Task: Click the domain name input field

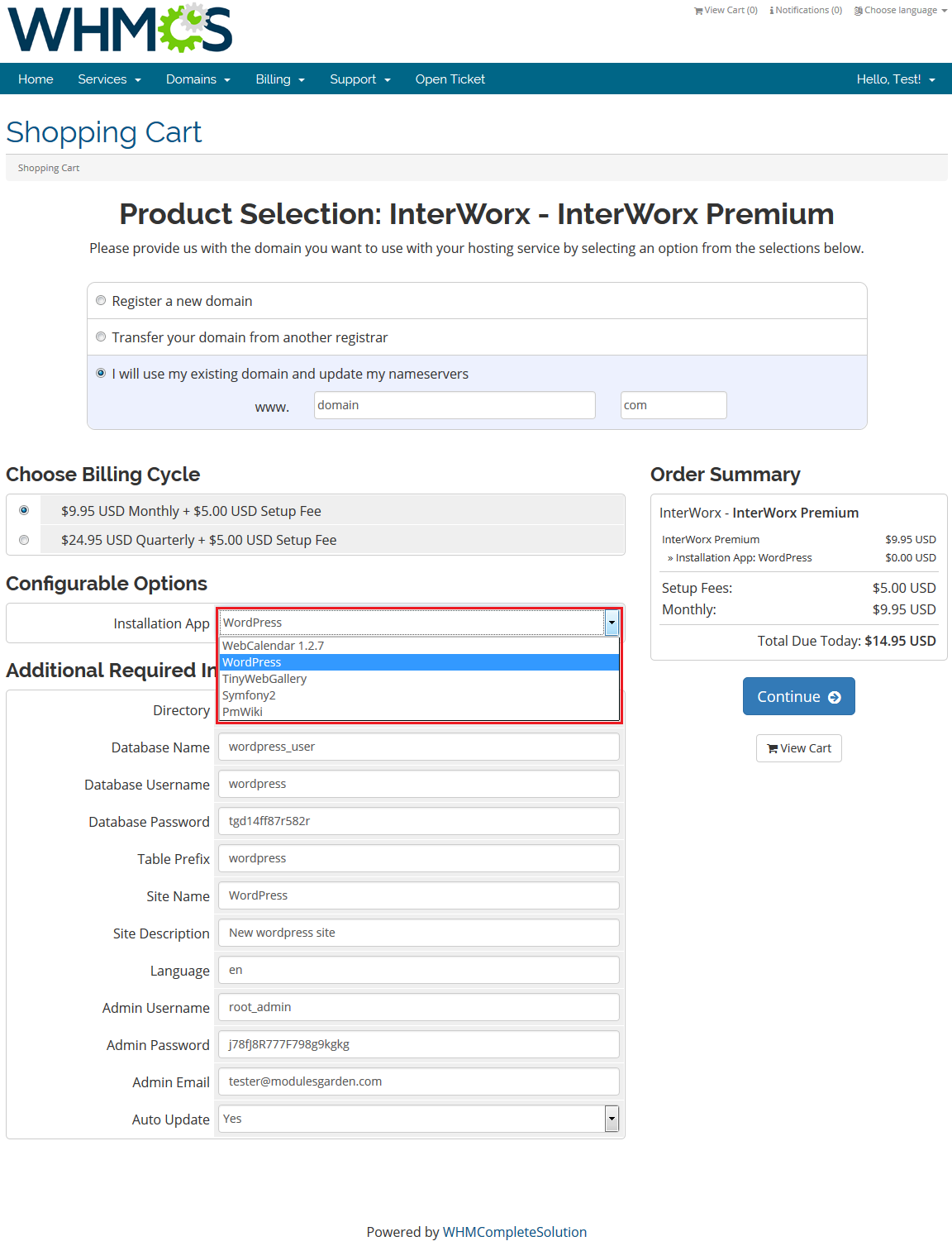Action: 455,405
